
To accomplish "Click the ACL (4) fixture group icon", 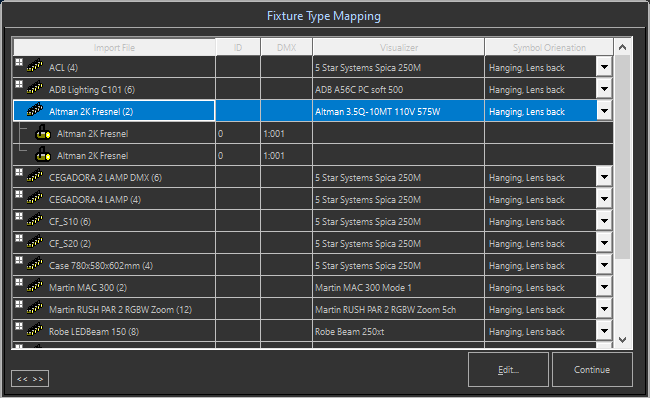I will click(35, 66).
